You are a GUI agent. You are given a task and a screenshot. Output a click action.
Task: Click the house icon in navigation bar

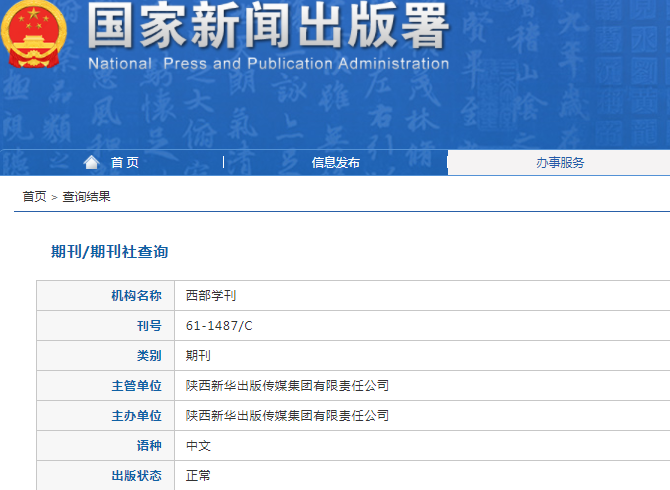[92, 163]
